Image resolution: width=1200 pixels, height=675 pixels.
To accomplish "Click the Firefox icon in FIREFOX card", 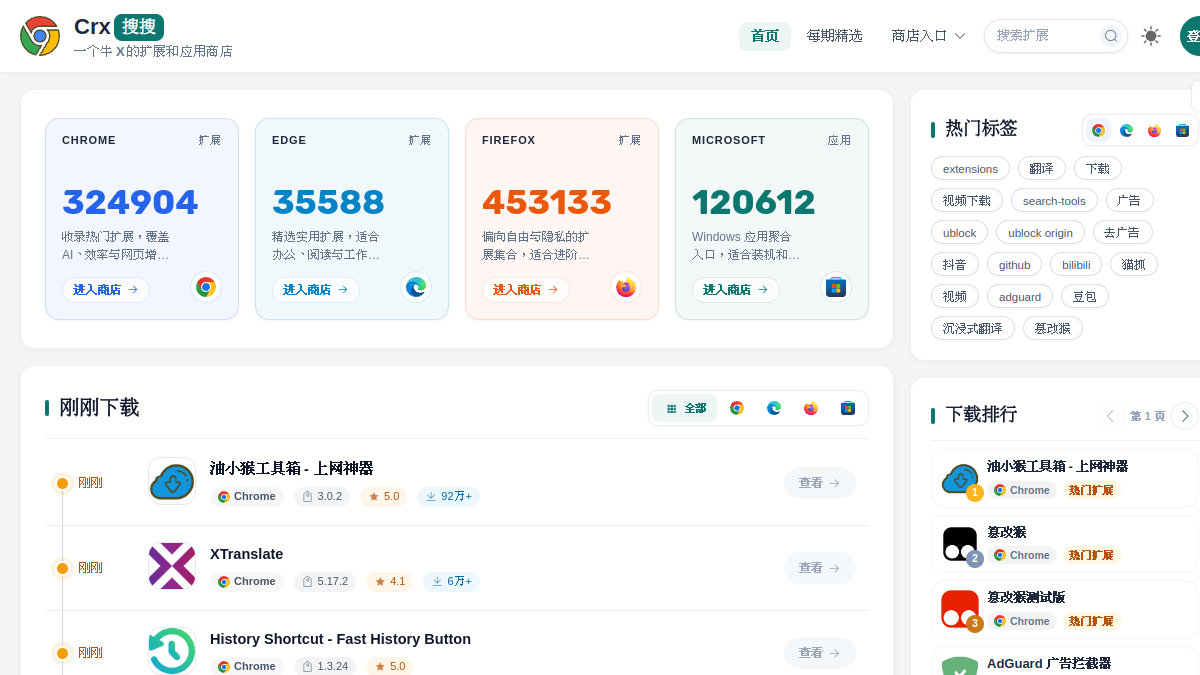I will pos(626,288).
